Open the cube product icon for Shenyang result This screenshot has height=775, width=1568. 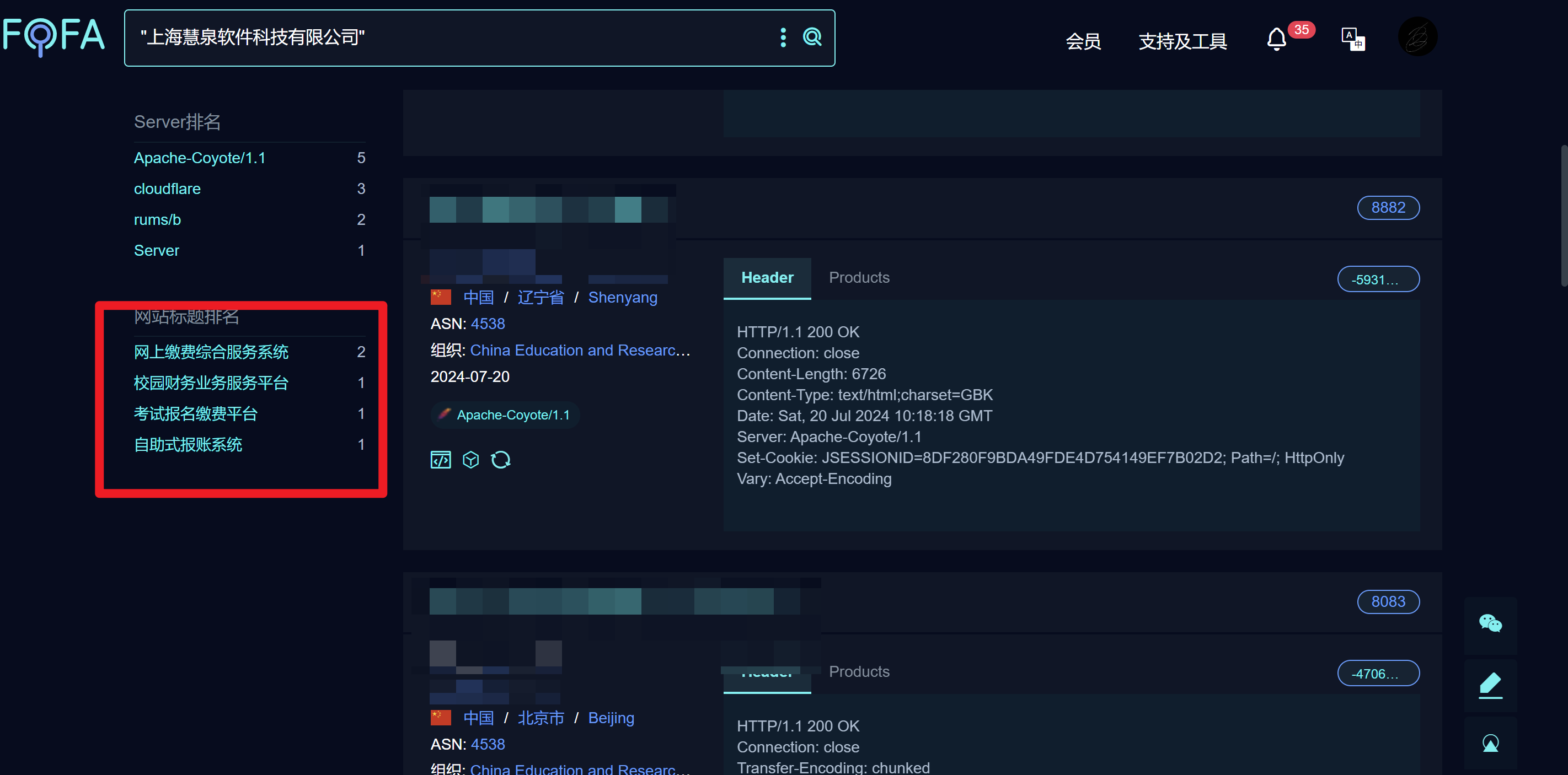click(470, 459)
